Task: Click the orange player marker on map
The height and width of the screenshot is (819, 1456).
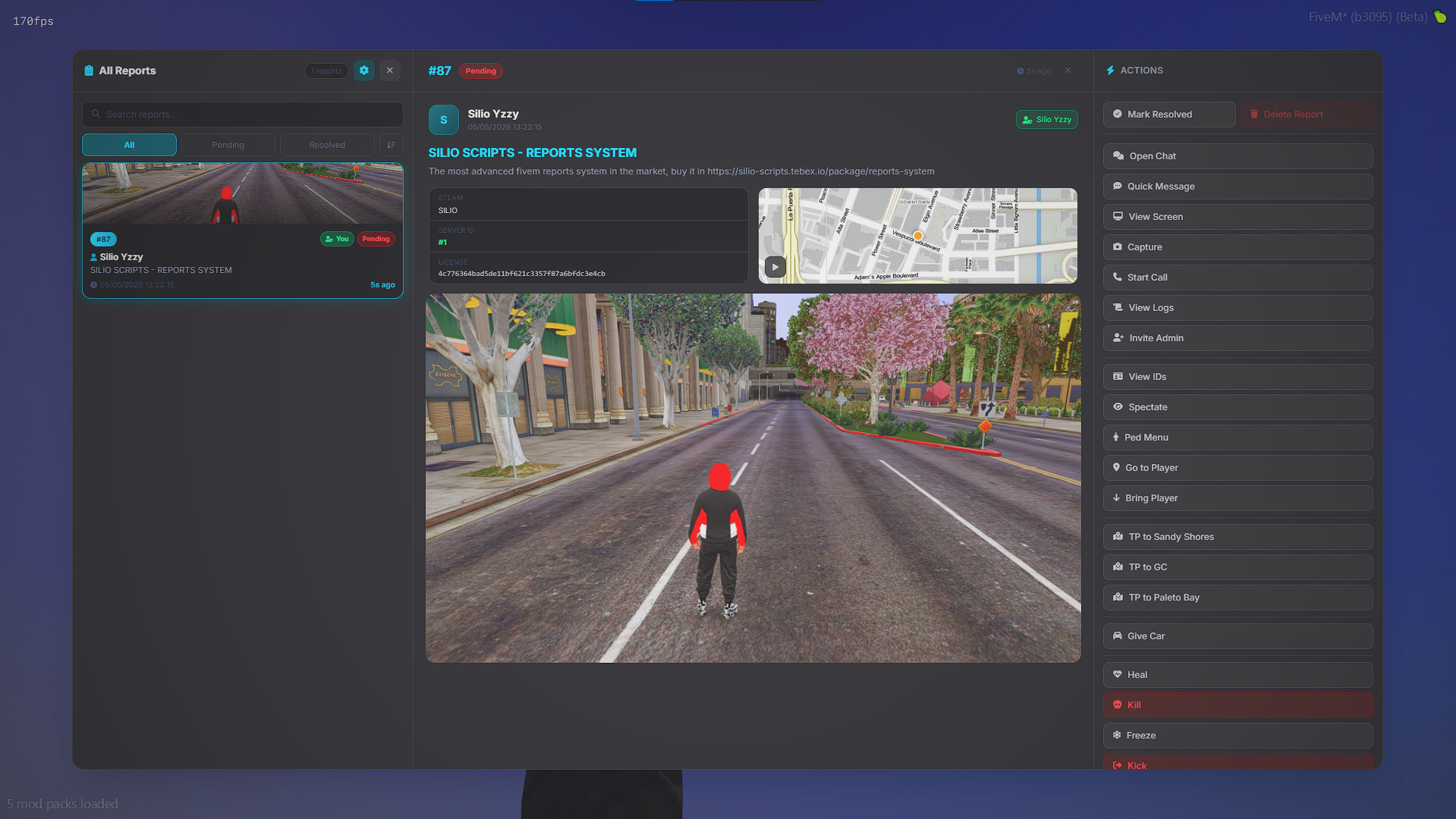Action: point(918,236)
